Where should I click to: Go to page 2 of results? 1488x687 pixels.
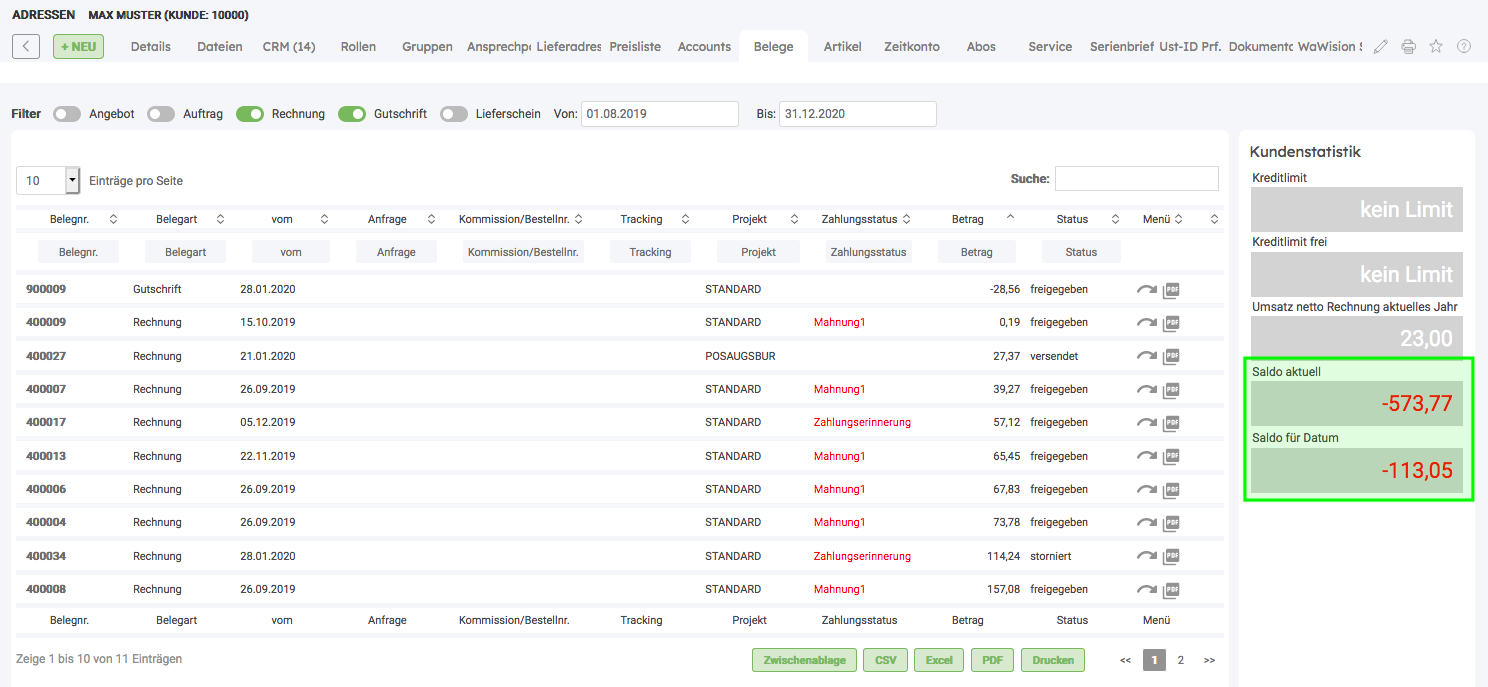tap(1180, 660)
